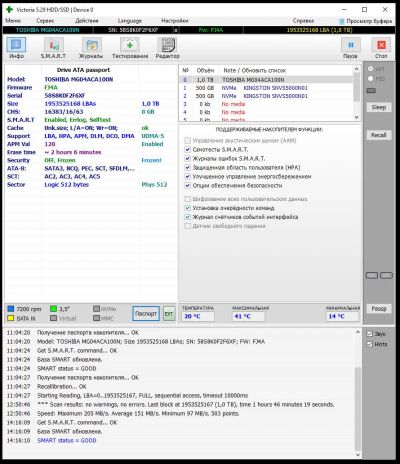Select the API radio button
The image size is (400, 464).
pos(370,69)
